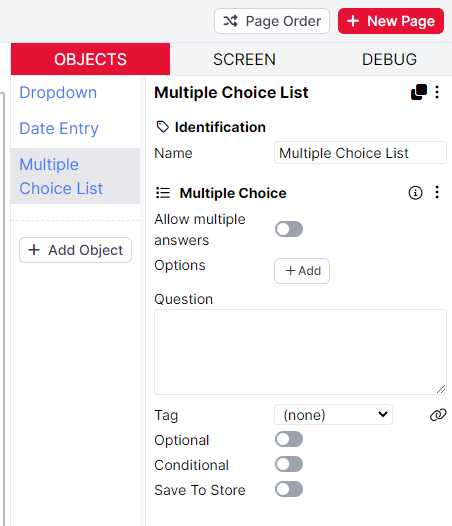
Task: Turn on the Conditional switch
Action: (289, 465)
